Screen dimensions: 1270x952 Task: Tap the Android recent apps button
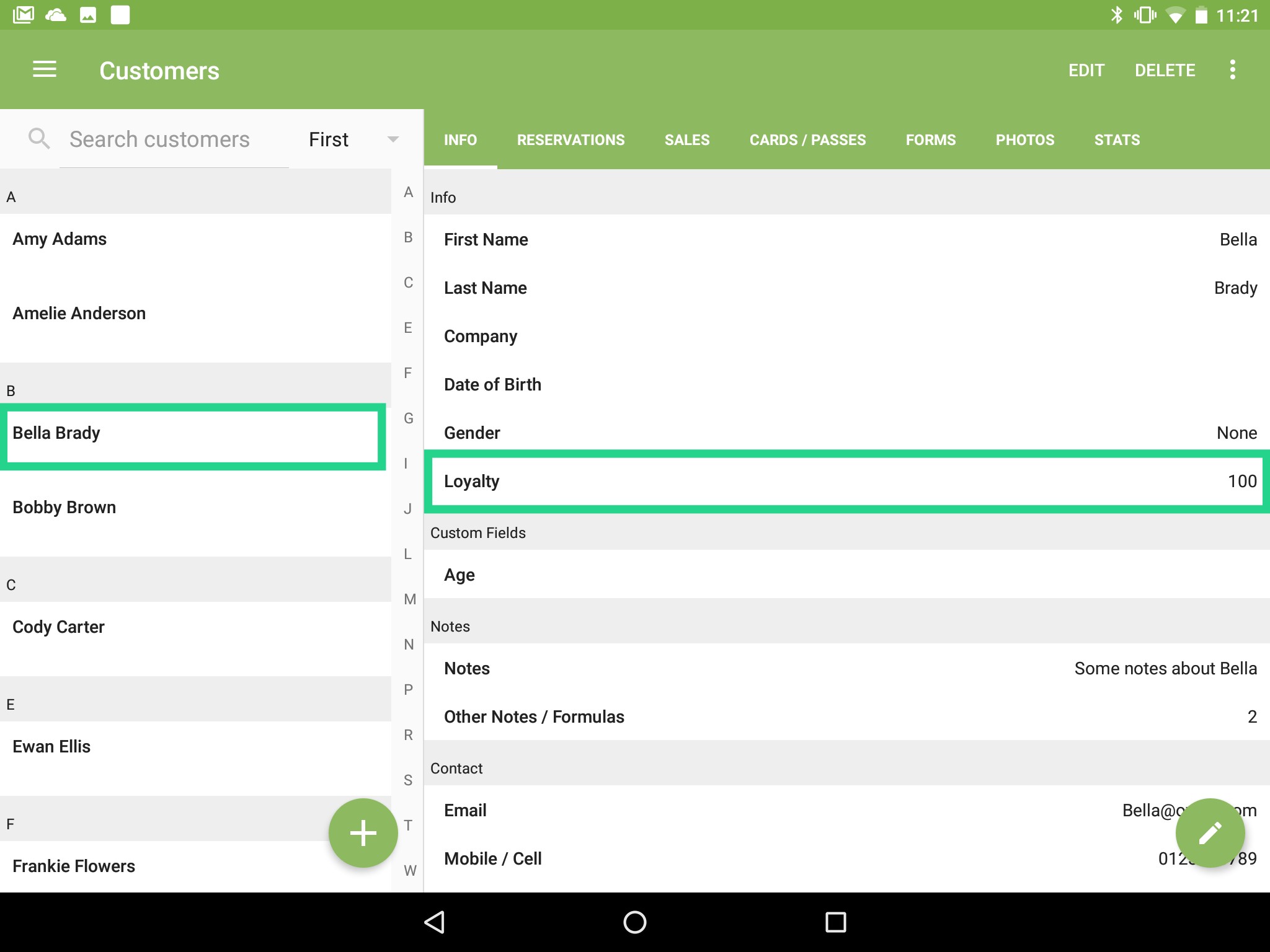(835, 922)
